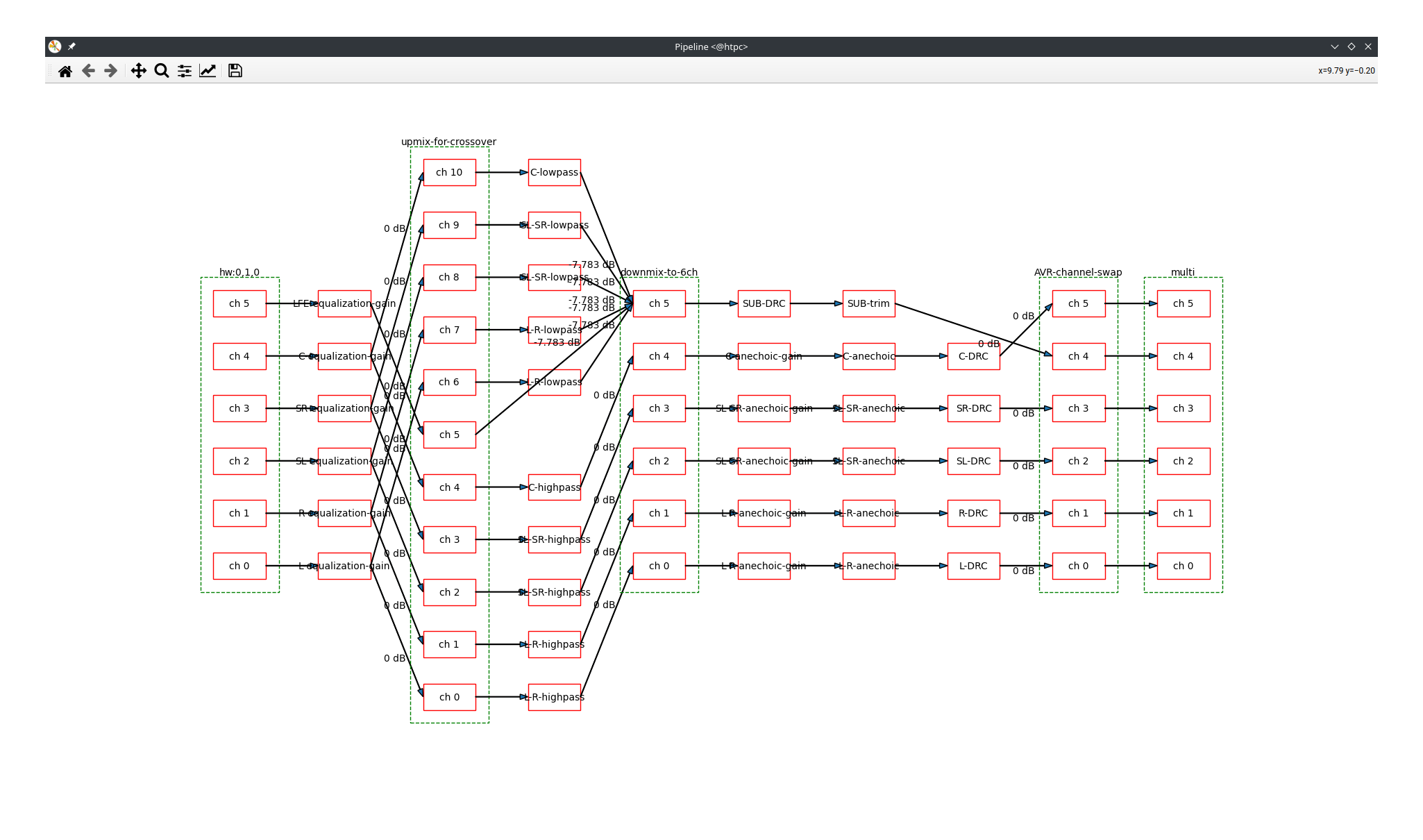The width and height of the screenshot is (1423, 840).
Task: Select the C-DRC node
Action: (x=974, y=356)
